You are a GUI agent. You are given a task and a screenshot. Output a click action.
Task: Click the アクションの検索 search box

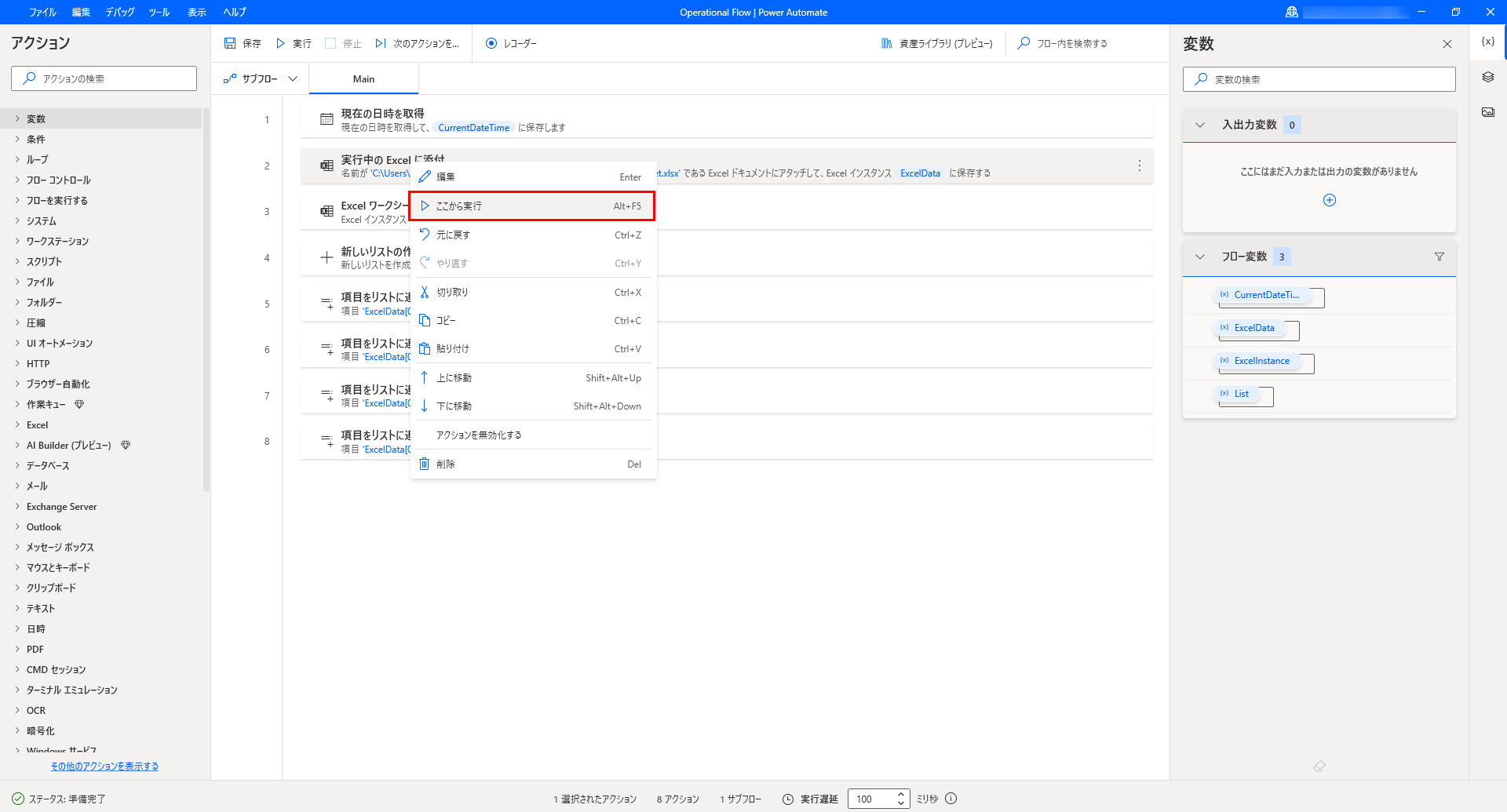coord(104,78)
